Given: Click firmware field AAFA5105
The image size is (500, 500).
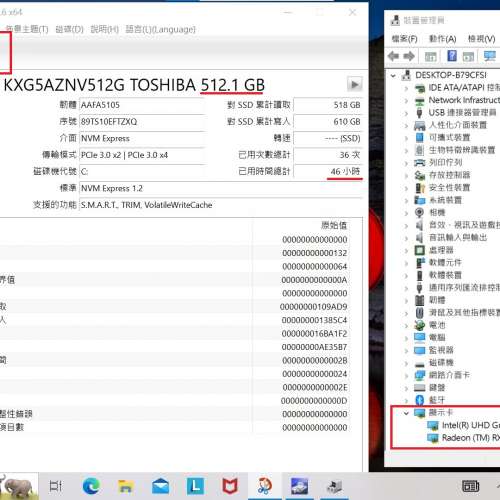Looking at the screenshot, I should pyautogui.click(x=142, y=105).
